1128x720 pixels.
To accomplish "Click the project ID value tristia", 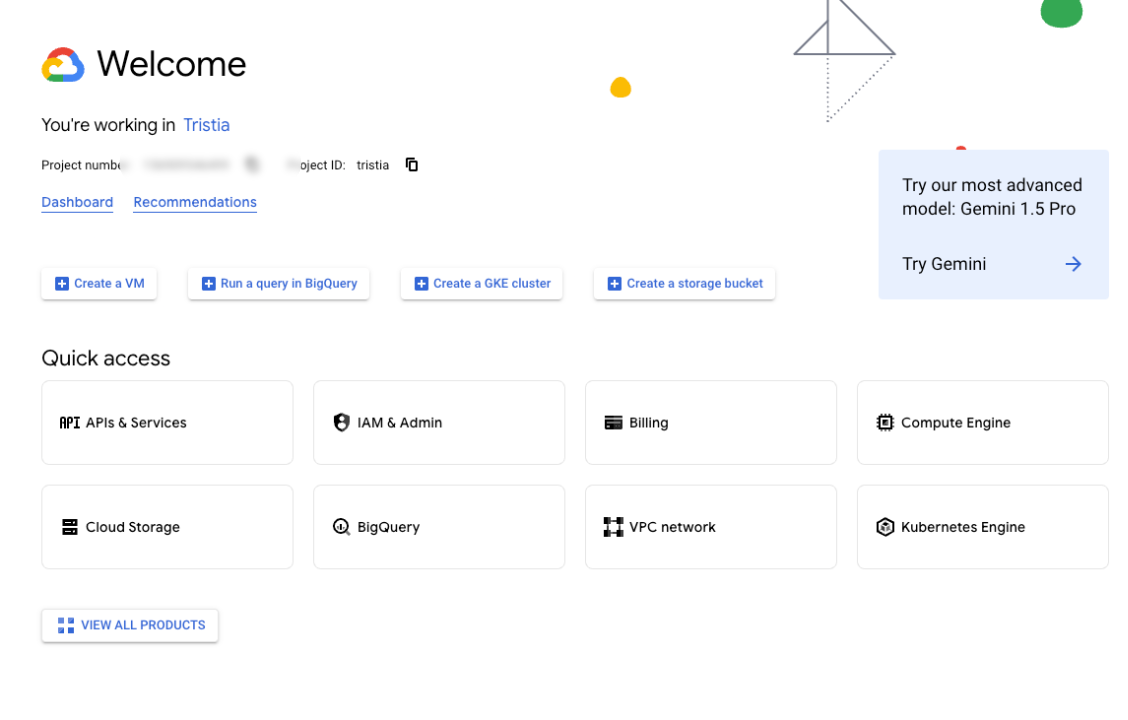I will tap(373, 165).
